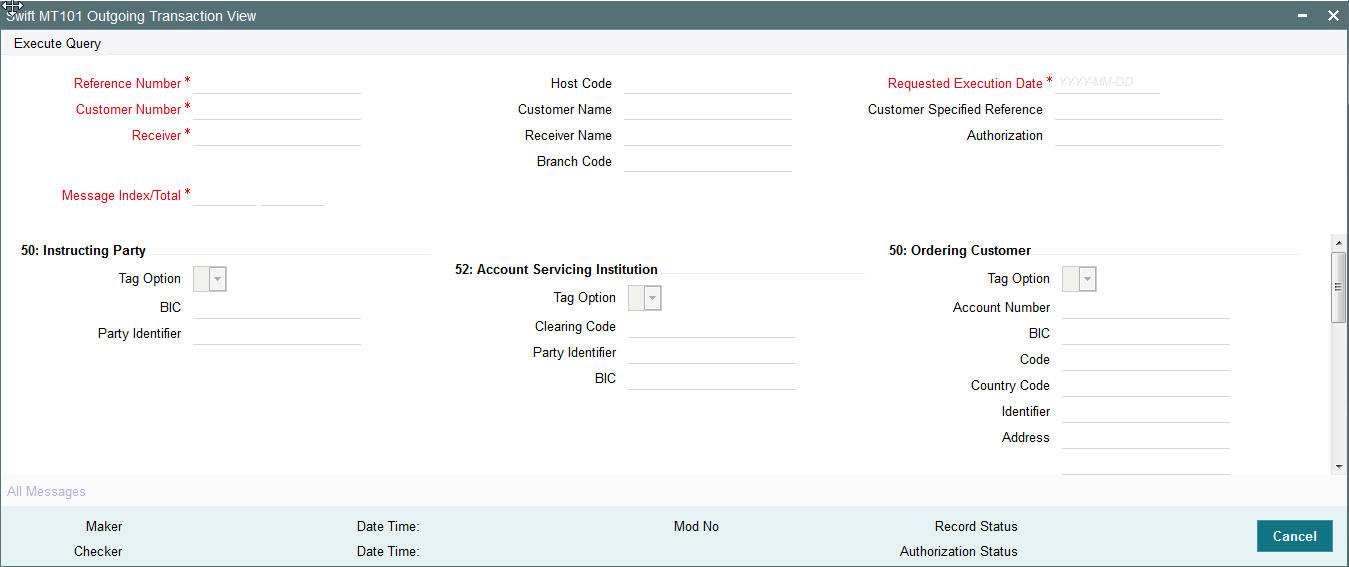Click the Record Status label
Screen dimensions: 1349x567
[x=976, y=526]
